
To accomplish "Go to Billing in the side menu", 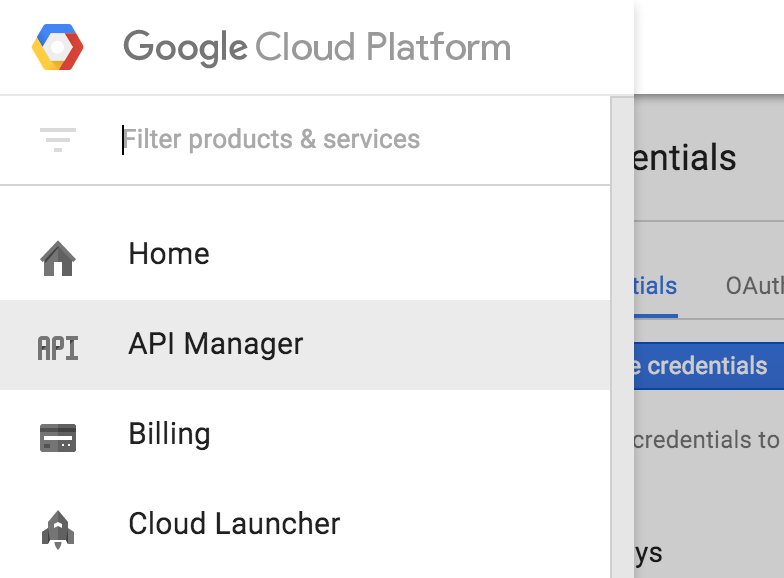I will [x=305, y=434].
